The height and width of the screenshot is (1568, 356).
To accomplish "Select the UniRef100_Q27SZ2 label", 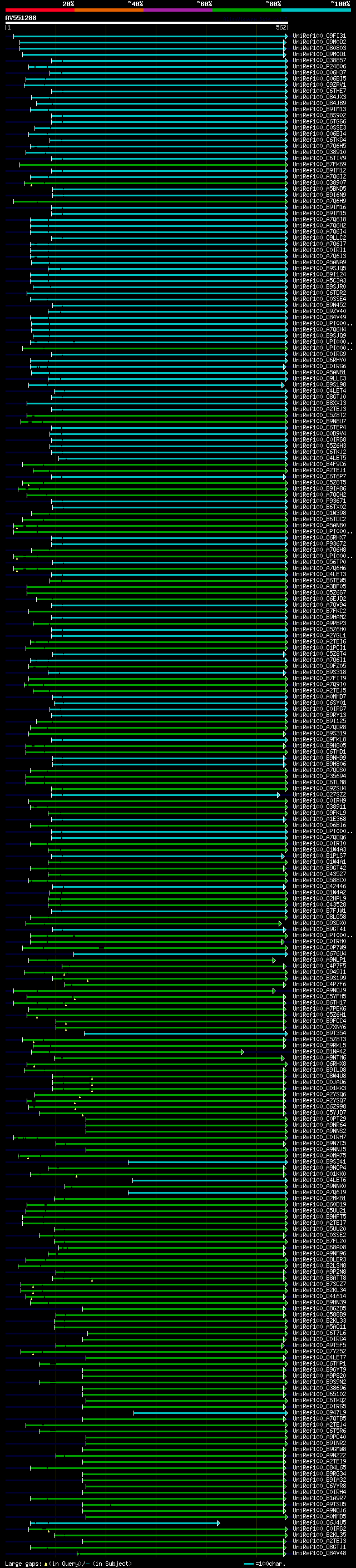I will 319,794.
